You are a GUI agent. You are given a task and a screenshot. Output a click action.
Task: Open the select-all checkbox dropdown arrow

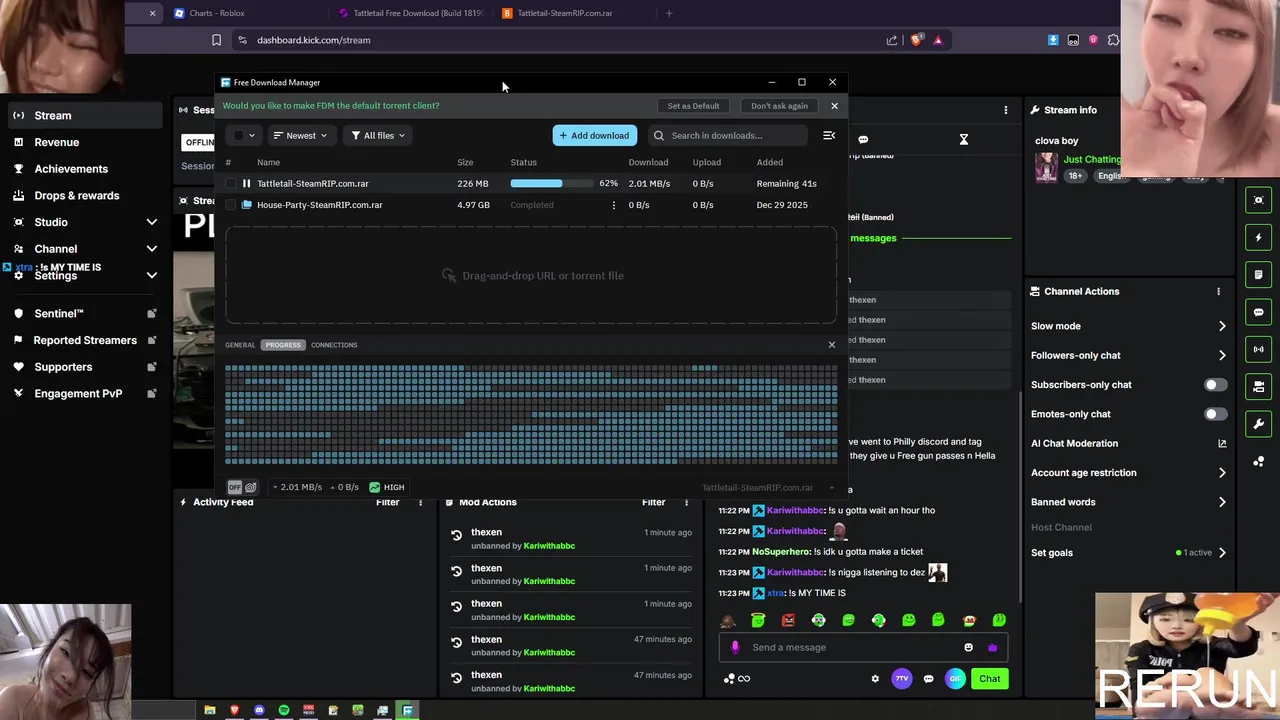click(x=252, y=136)
